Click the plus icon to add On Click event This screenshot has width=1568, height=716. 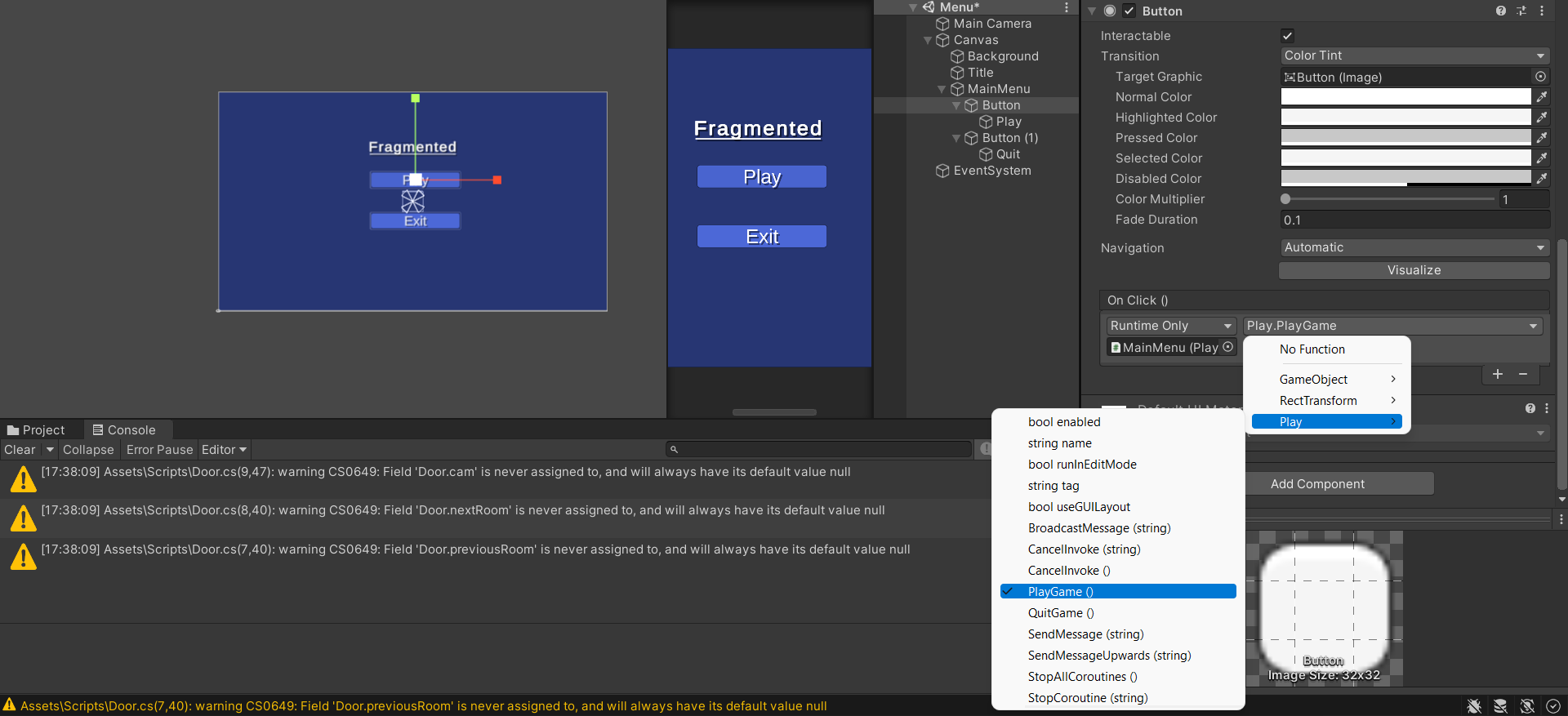1497,374
